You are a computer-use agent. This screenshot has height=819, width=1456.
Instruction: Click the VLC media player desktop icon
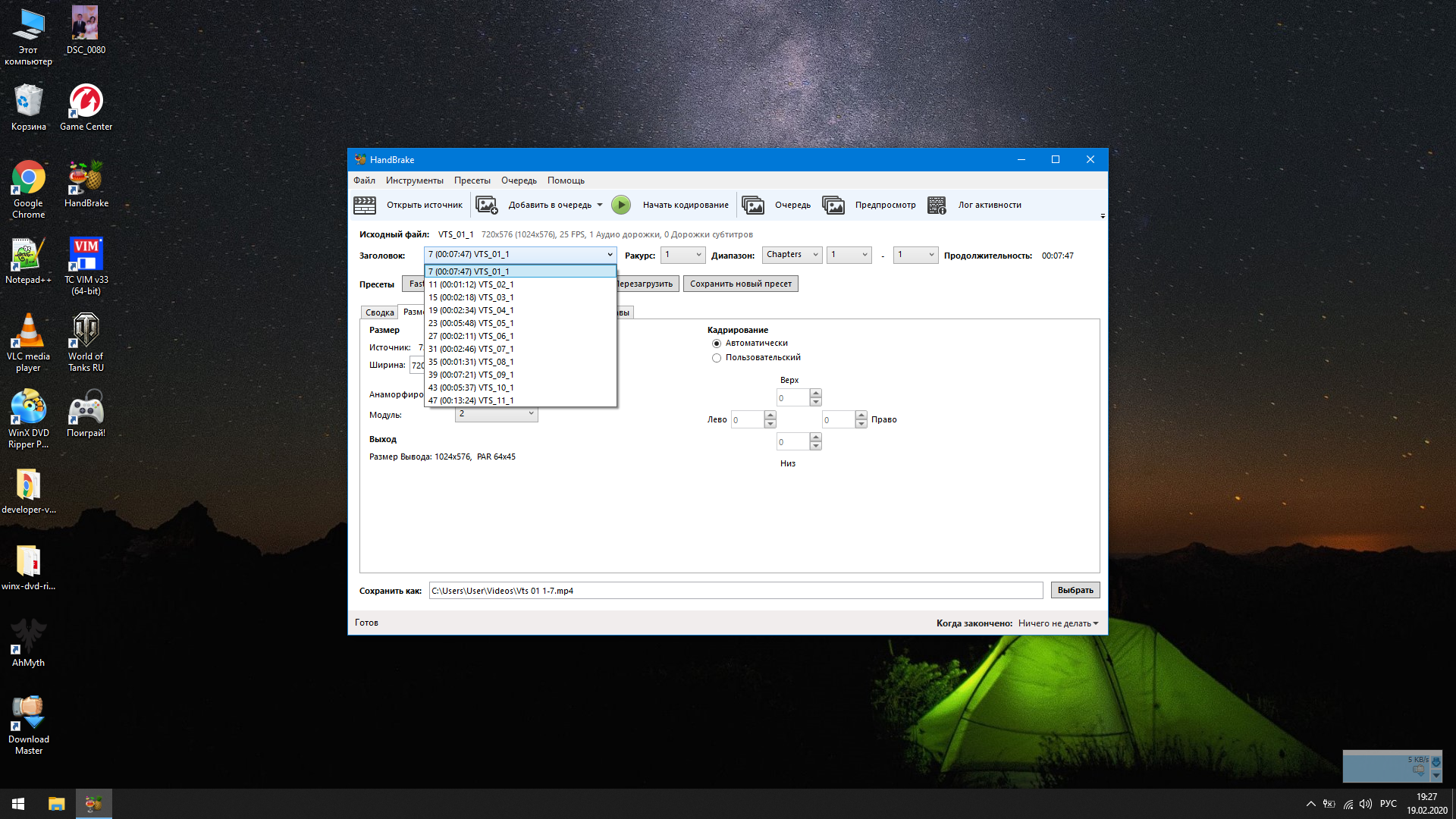coord(28,341)
